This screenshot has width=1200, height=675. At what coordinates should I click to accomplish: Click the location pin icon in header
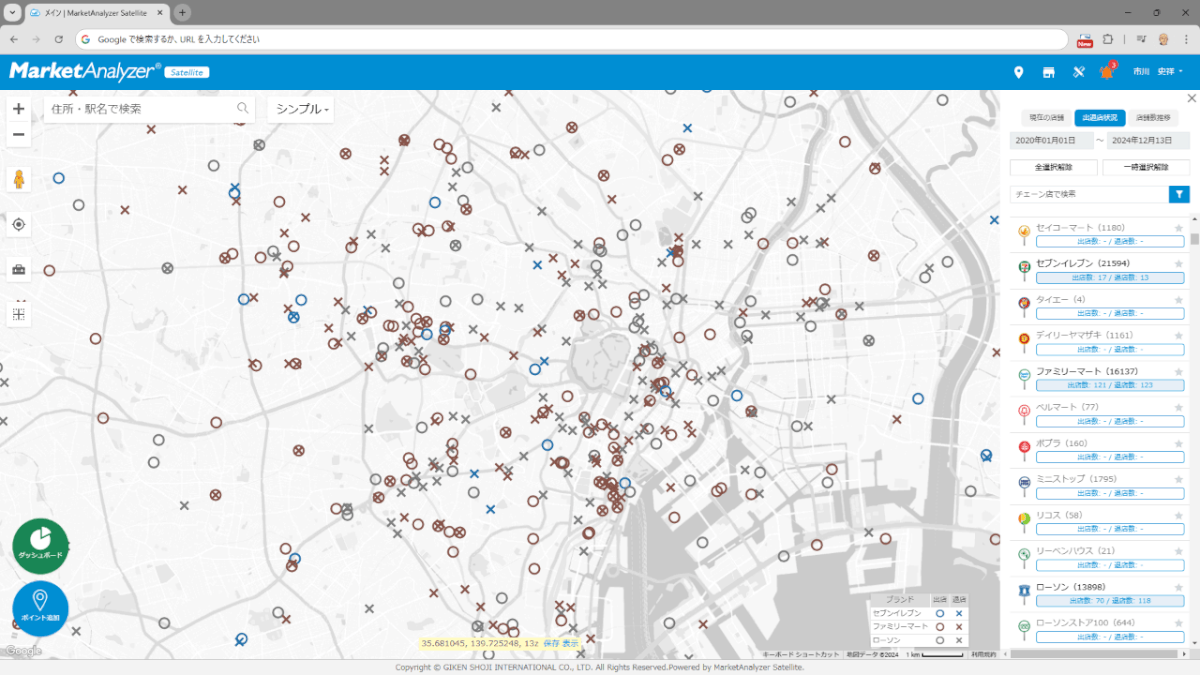tap(1019, 72)
